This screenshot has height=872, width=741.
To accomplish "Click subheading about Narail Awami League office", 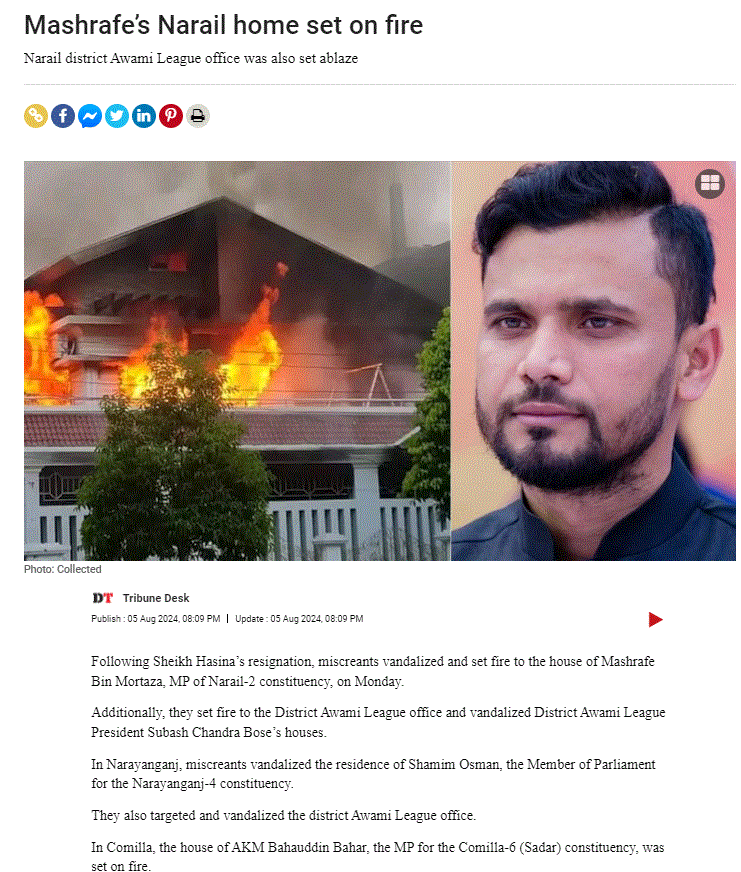I will coord(191,58).
